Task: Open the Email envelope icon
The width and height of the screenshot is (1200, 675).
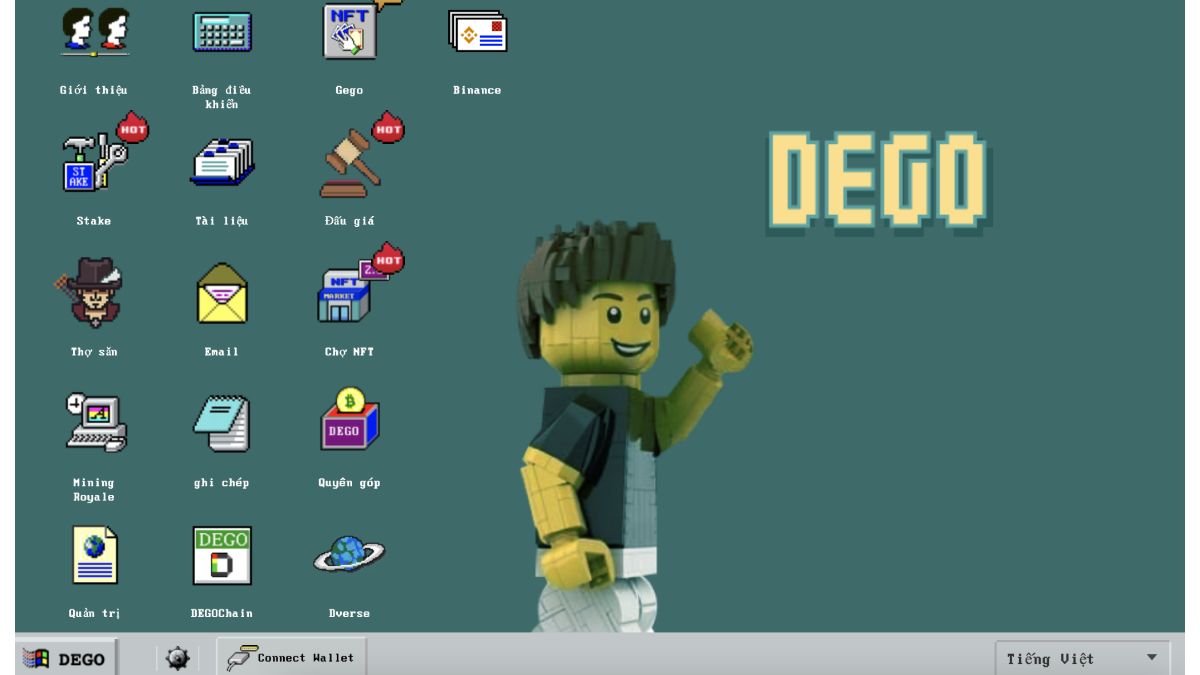Action: (x=222, y=293)
